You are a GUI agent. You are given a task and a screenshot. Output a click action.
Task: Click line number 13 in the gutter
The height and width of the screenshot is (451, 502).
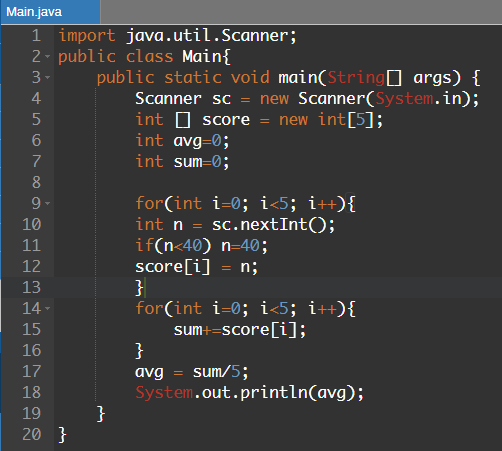point(32,287)
